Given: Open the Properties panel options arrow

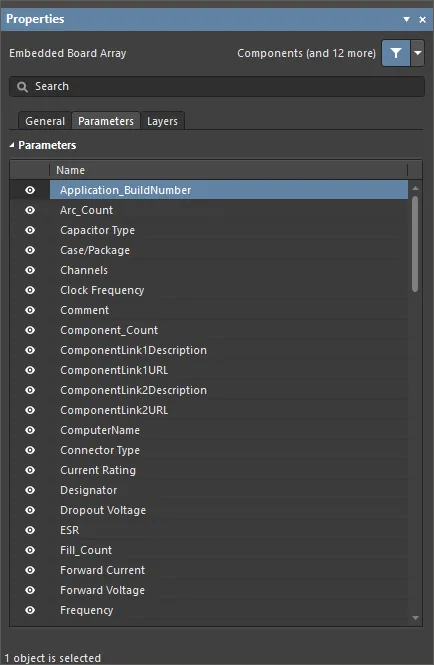Looking at the screenshot, I should (406, 19).
